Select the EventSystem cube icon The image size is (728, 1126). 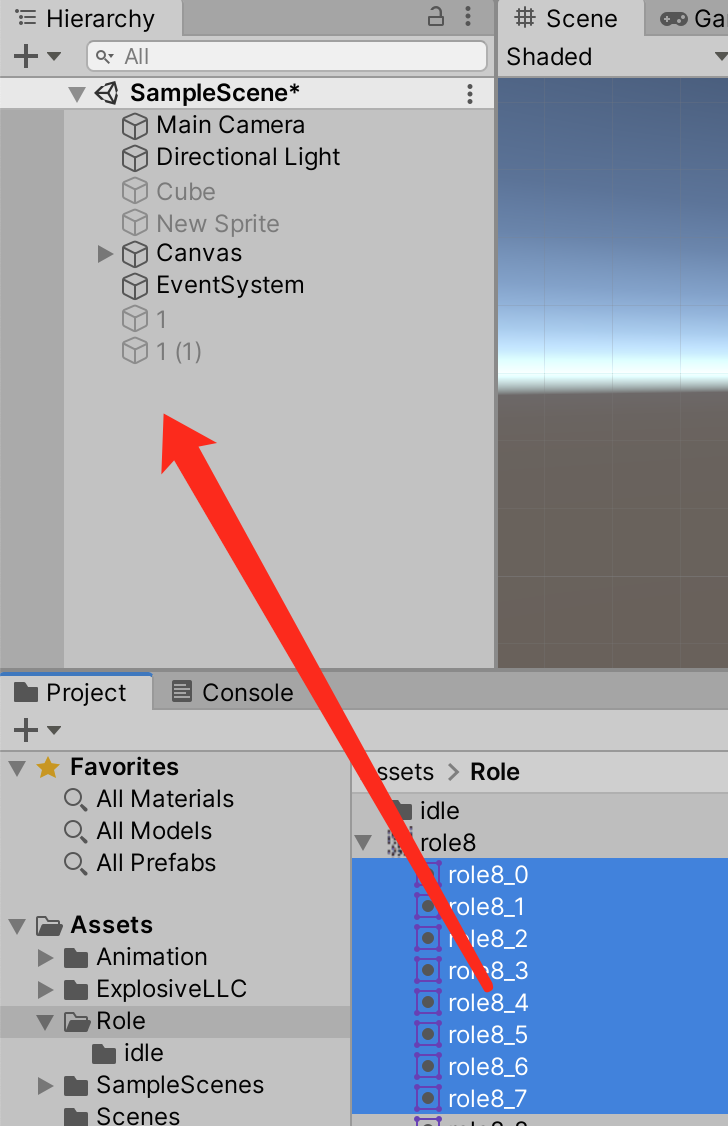tap(135, 287)
